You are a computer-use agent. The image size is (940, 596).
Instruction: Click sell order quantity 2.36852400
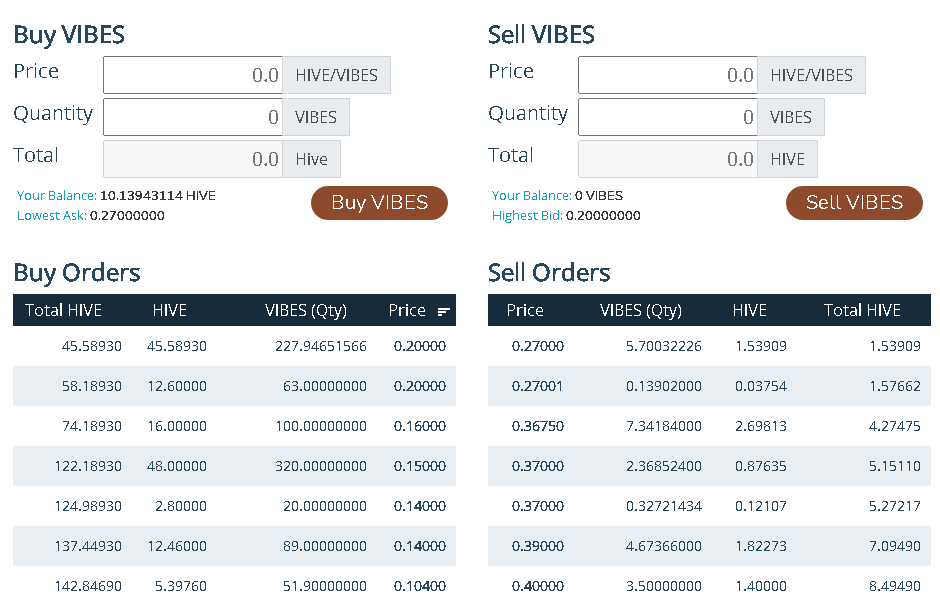664,466
